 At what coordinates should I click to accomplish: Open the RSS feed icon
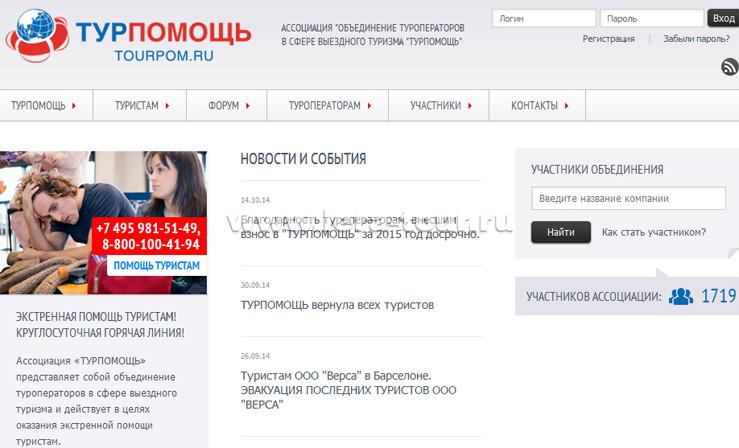pos(730,66)
